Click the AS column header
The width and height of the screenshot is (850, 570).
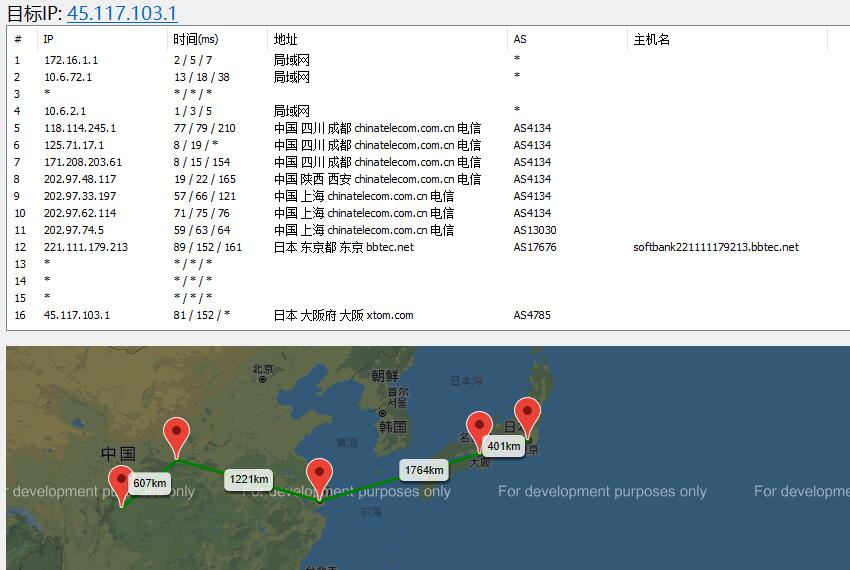567,39
